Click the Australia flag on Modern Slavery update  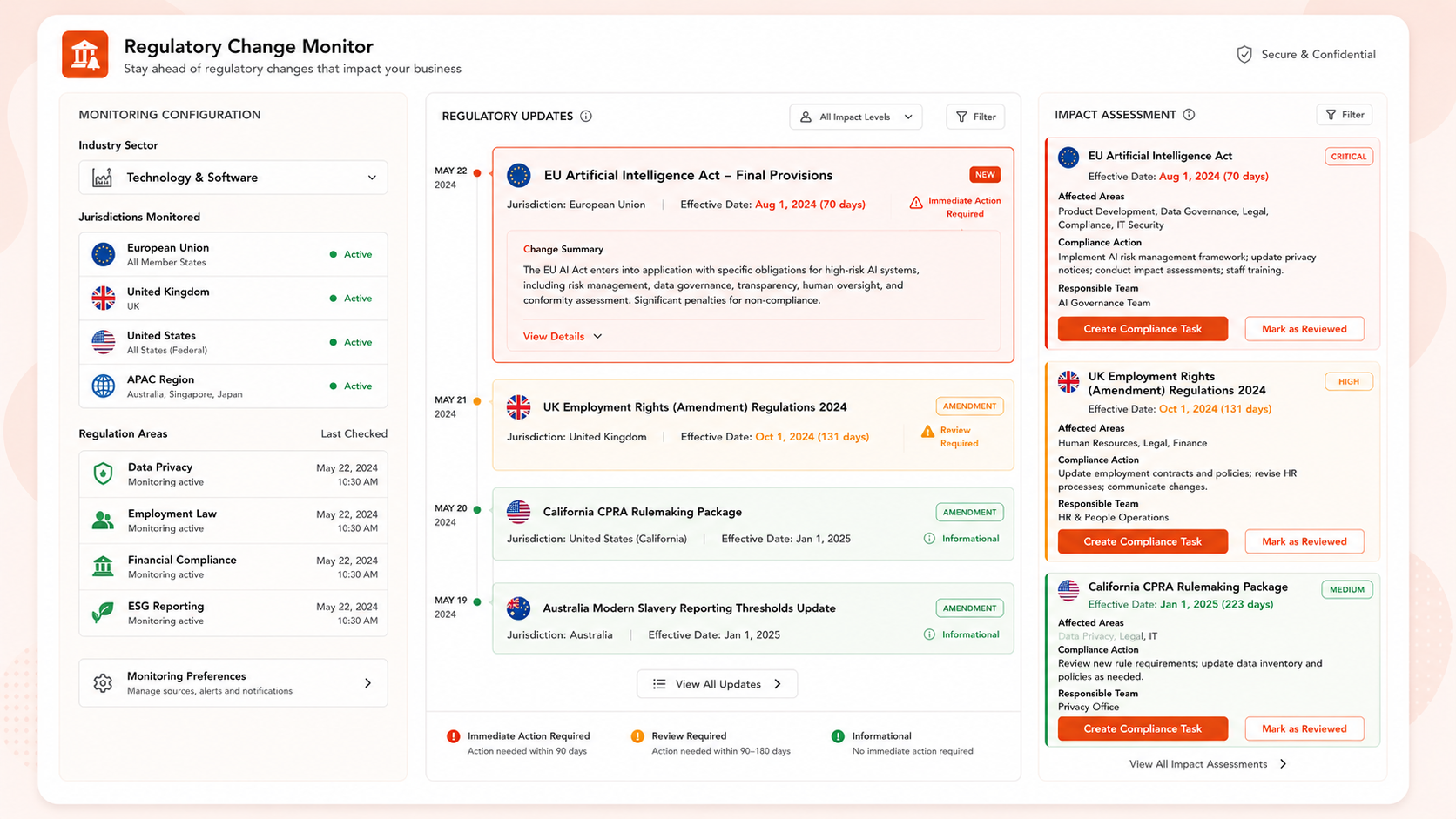(519, 608)
